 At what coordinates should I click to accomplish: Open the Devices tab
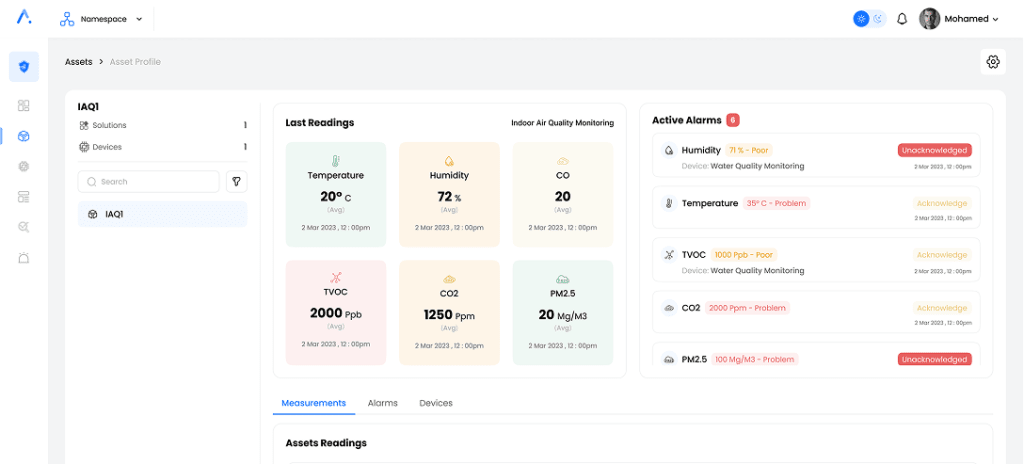tap(435, 403)
